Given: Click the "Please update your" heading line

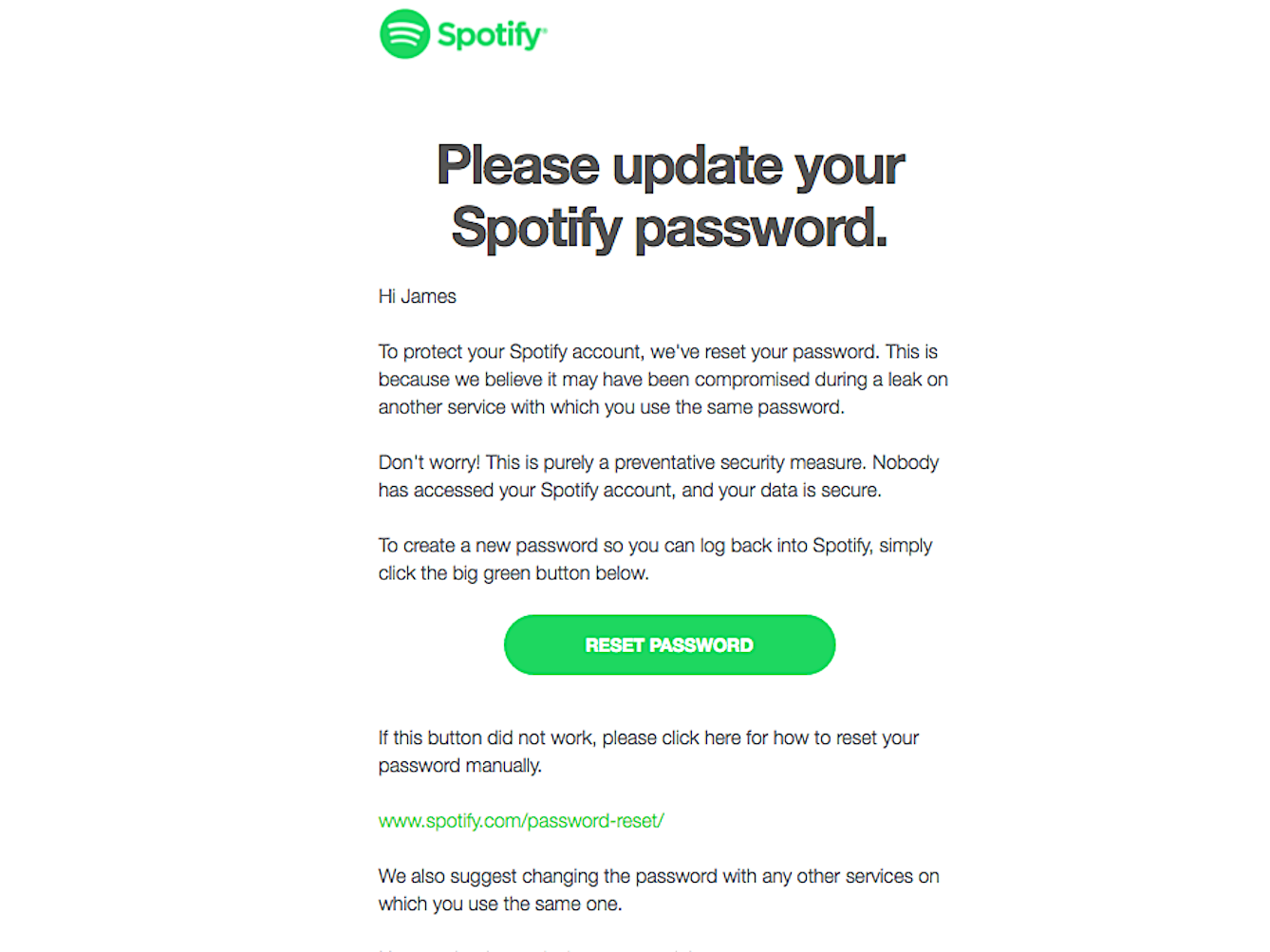Looking at the screenshot, I should click(670, 166).
